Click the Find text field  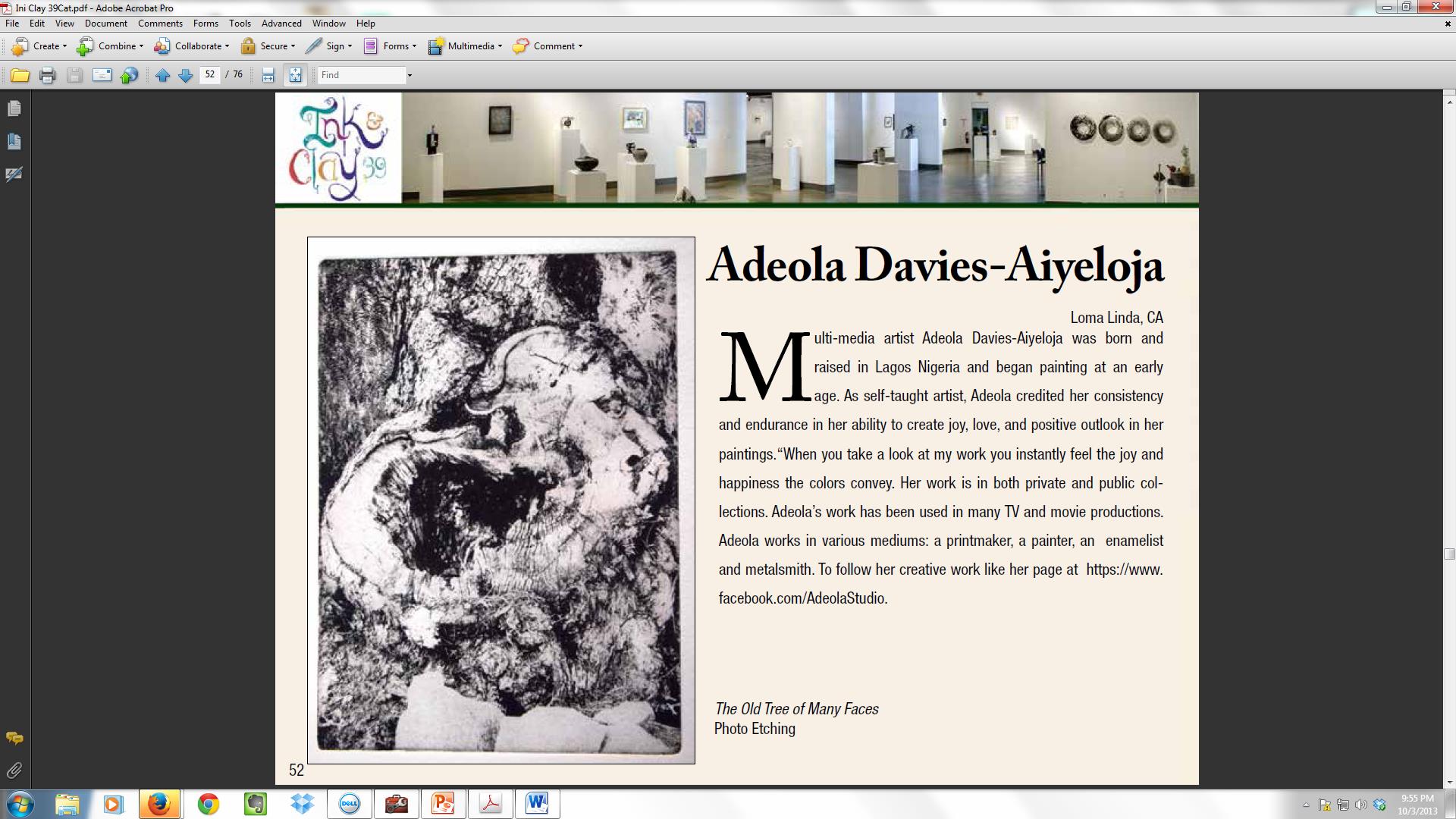[362, 75]
